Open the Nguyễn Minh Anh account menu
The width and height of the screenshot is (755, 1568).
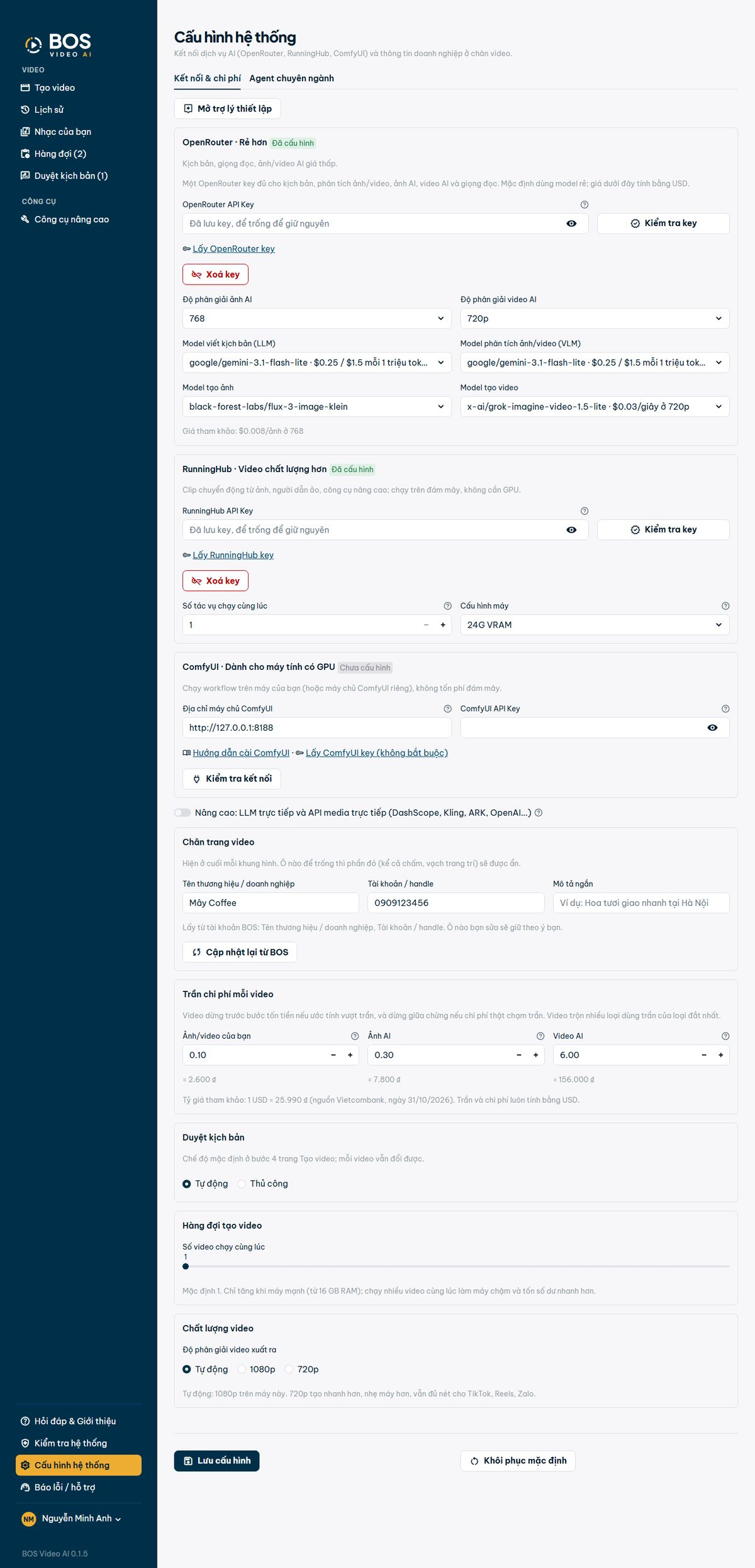point(71,1518)
